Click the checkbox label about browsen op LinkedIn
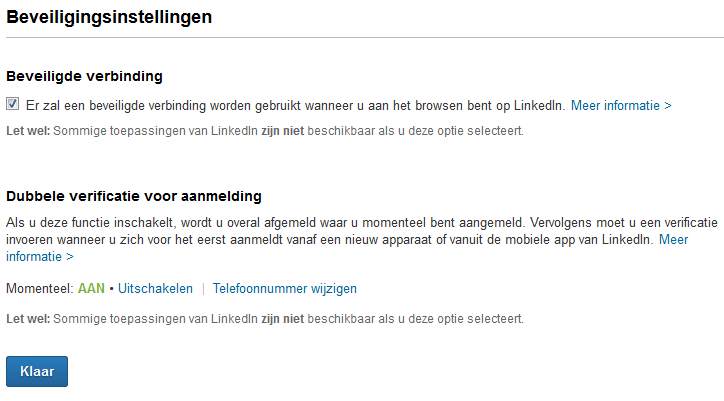This screenshot has height=401, width=724. [296, 104]
